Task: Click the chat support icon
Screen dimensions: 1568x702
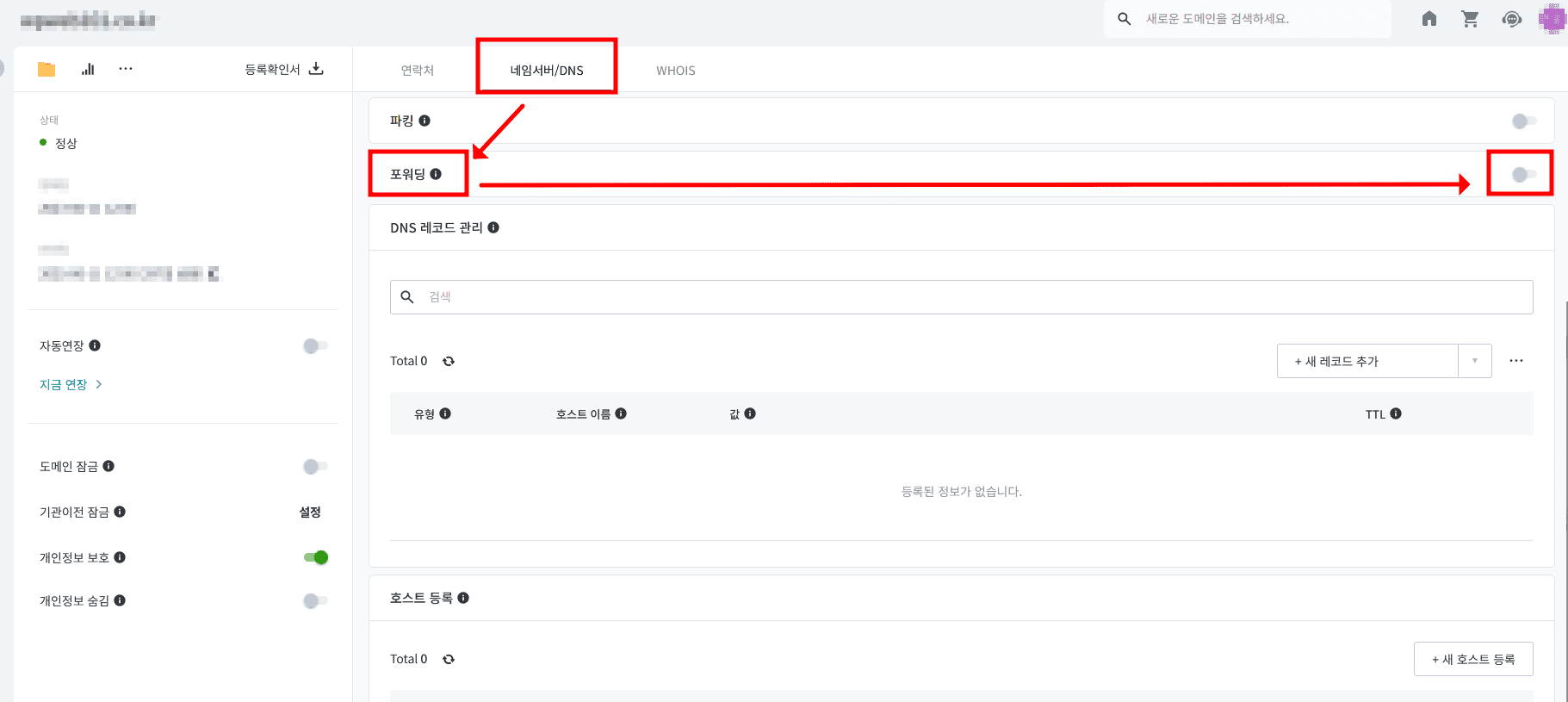Action: [1511, 19]
